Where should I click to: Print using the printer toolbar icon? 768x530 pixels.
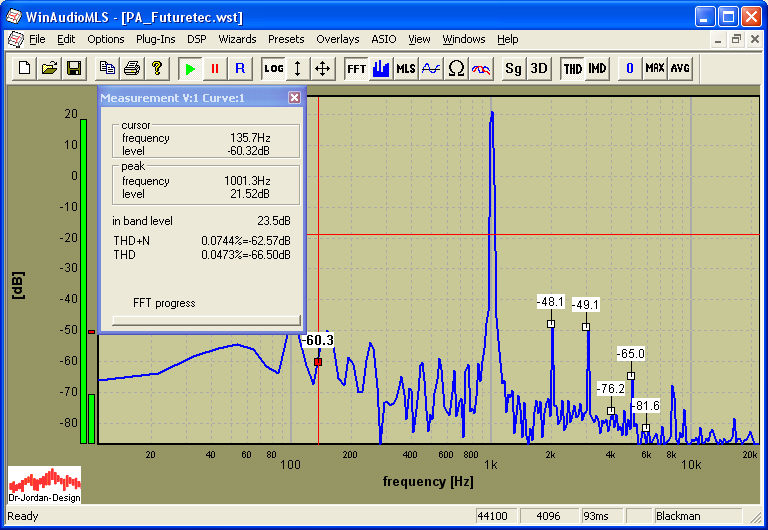click(x=132, y=68)
